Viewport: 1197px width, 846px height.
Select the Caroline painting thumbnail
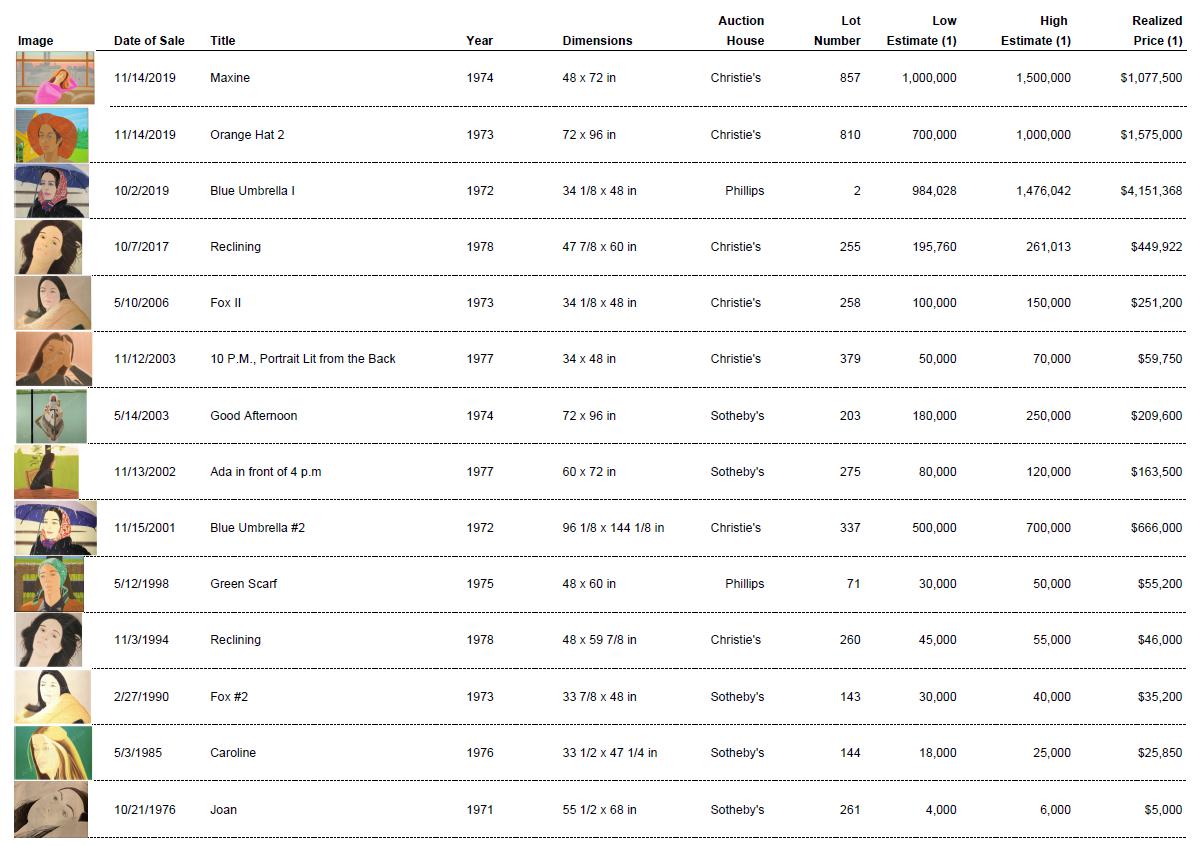[53, 753]
